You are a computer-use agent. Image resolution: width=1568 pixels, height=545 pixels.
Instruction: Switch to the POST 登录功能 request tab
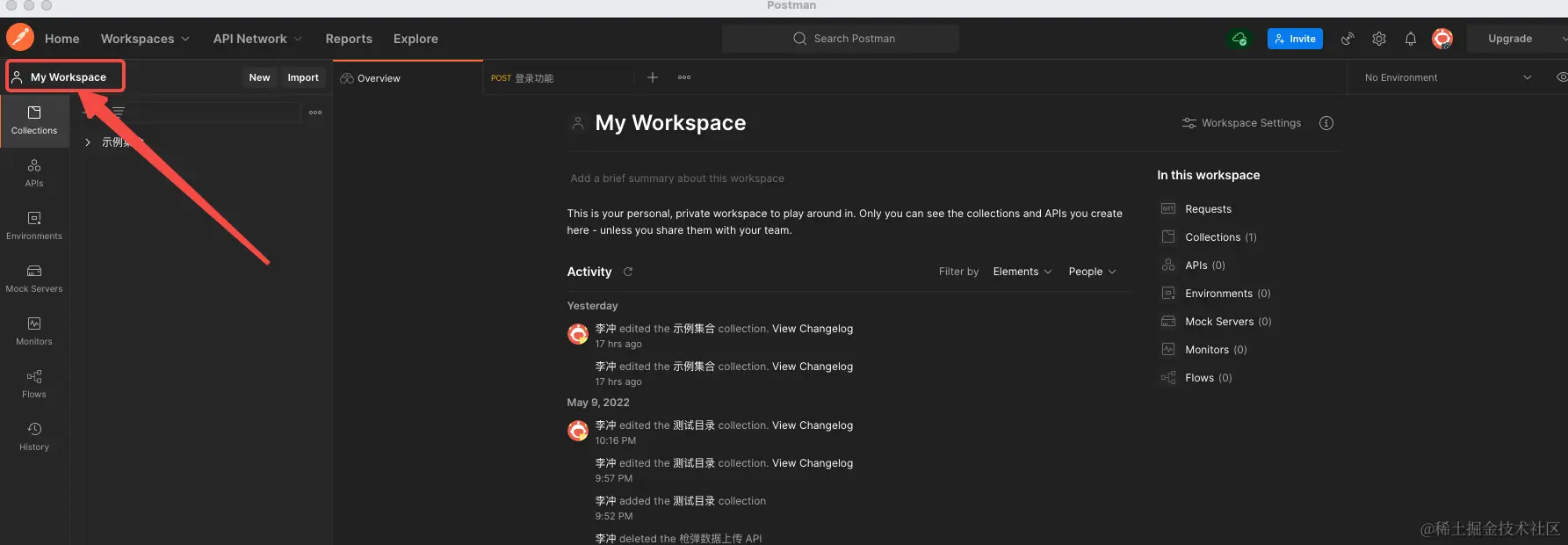560,78
